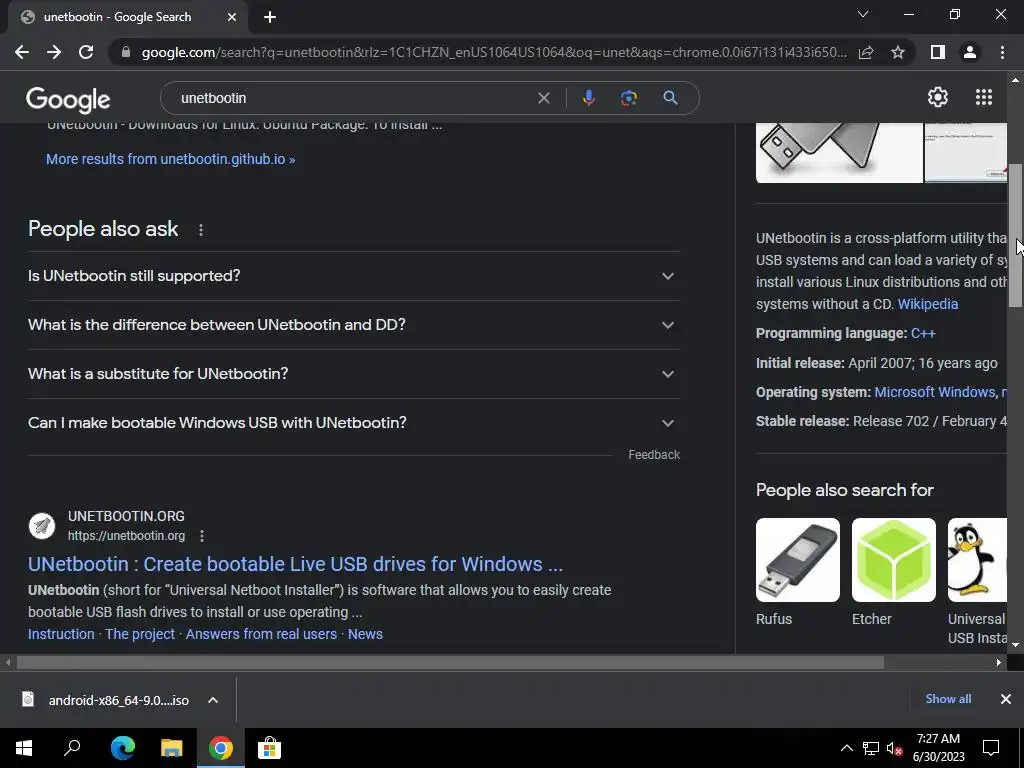Click UNETBOOTIN.ORG site favicon
This screenshot has width=1024, height=768.
[x=42, y=526]
